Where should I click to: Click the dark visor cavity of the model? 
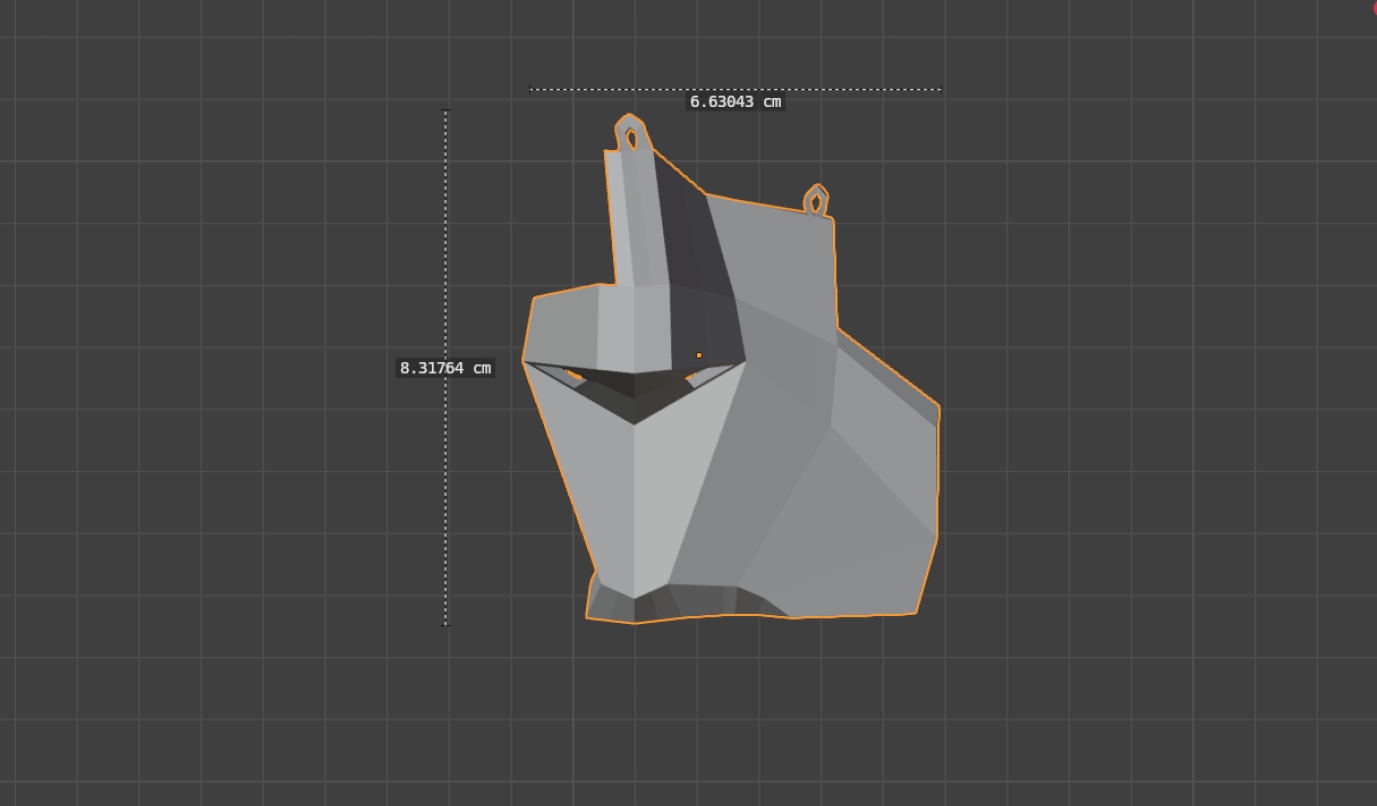pyautogui.click(x=633, y=390)
